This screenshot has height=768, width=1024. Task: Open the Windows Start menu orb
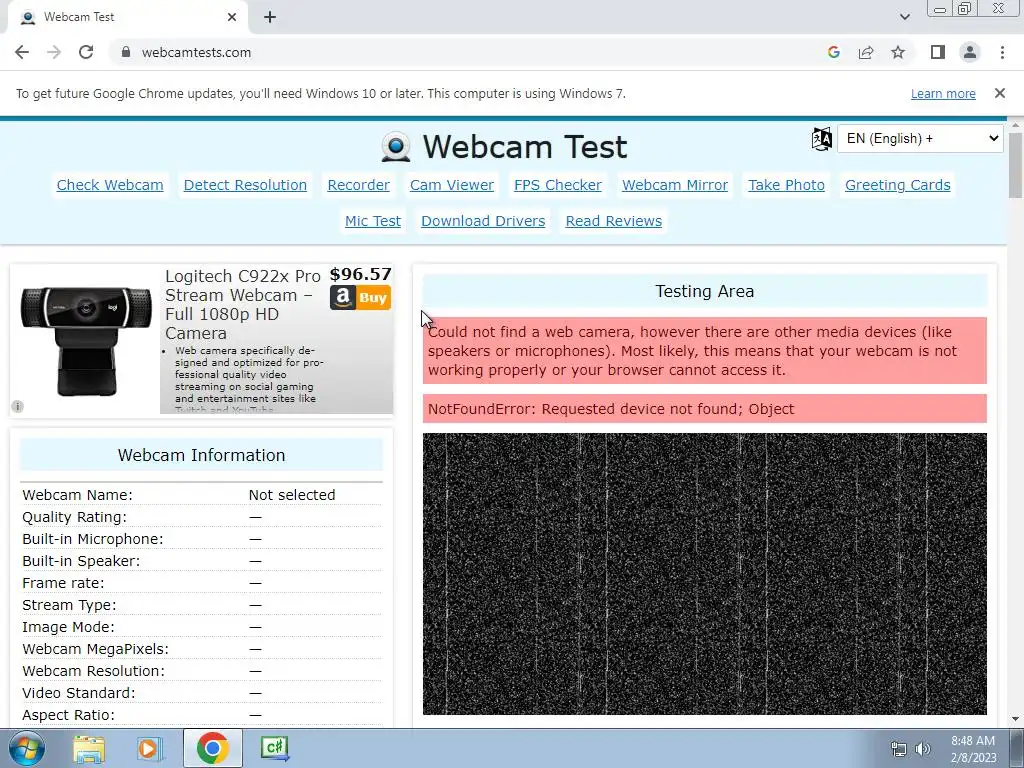27,748
